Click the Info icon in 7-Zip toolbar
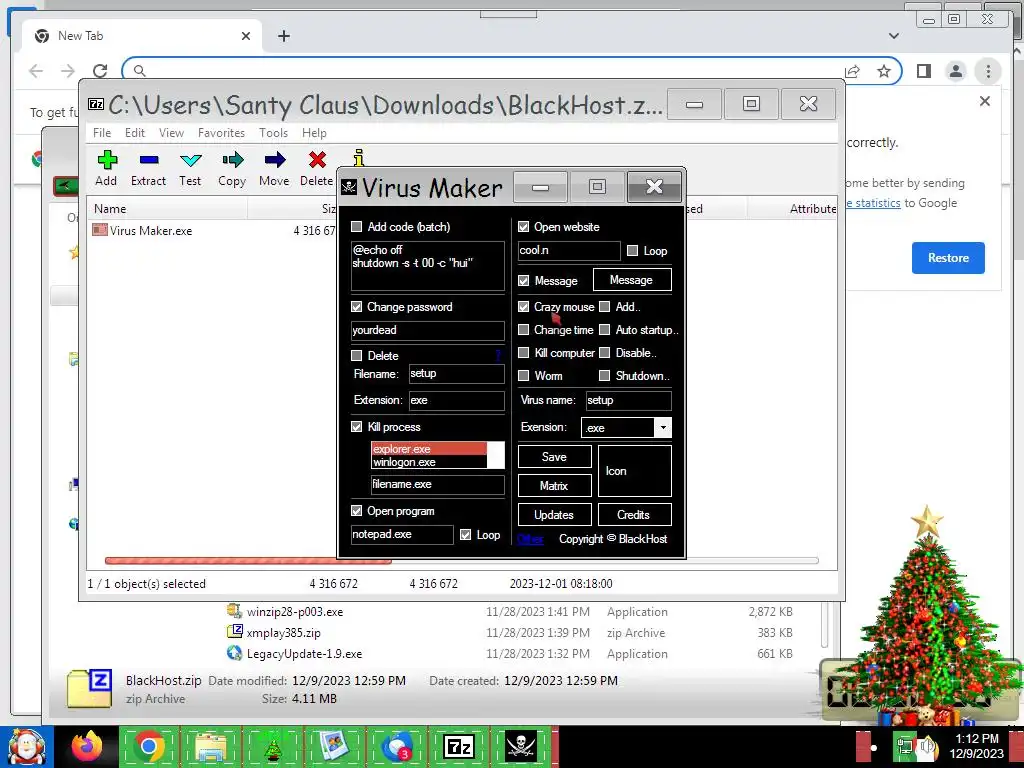 [359, 158]
